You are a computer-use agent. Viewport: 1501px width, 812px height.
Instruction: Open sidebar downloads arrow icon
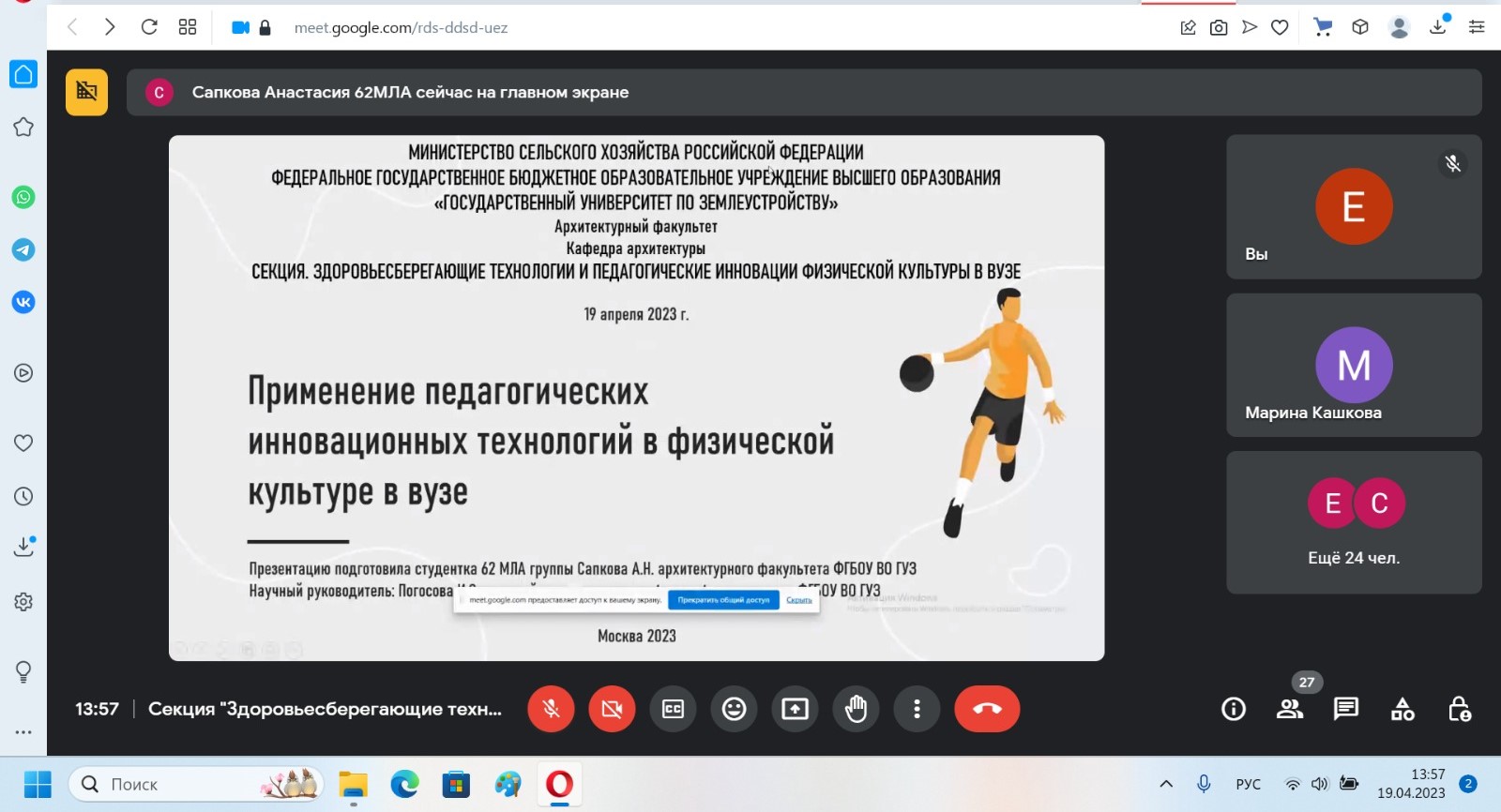[x=23, y=547]
